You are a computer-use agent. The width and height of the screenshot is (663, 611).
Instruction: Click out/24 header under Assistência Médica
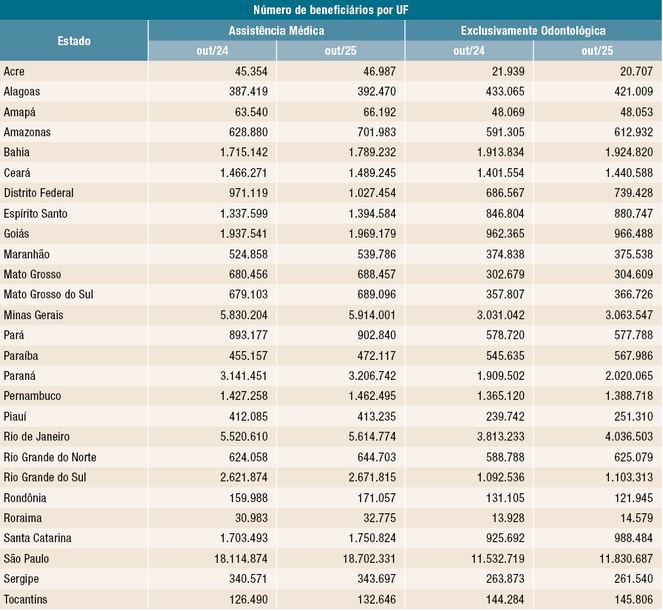212,51
